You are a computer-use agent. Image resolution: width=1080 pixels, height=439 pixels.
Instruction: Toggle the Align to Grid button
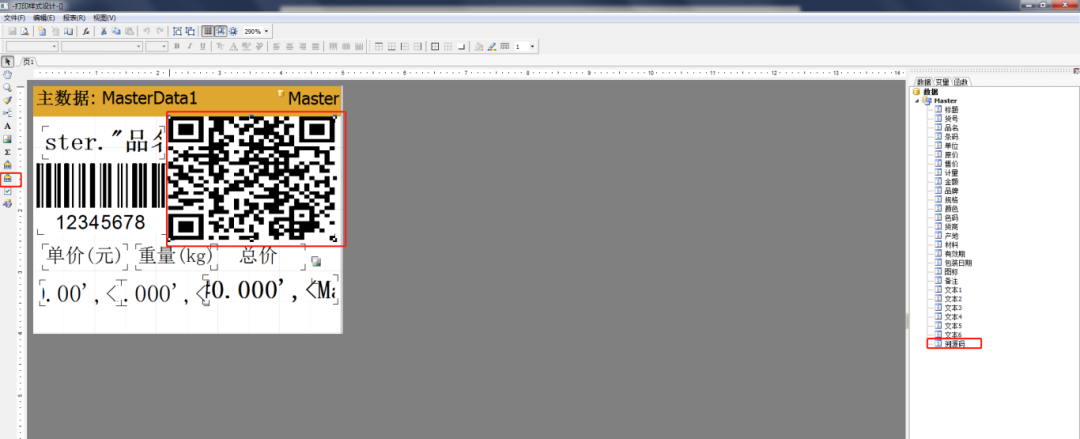(x=220, y=32)
